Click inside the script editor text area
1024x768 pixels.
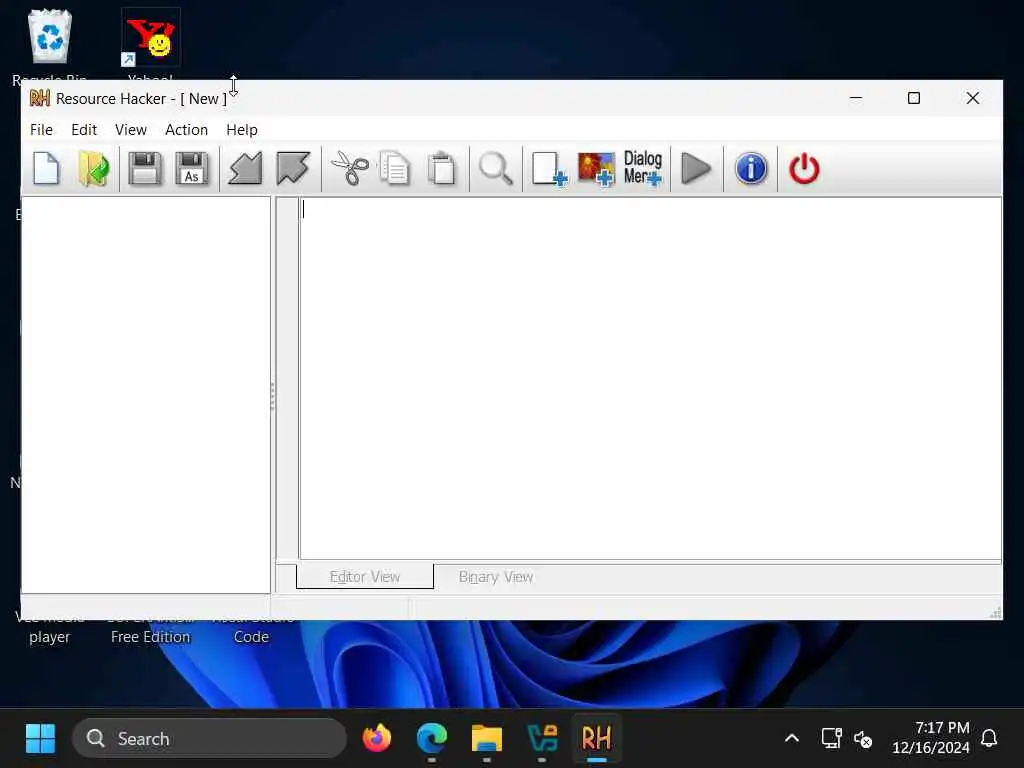click(x=650, y=378)
